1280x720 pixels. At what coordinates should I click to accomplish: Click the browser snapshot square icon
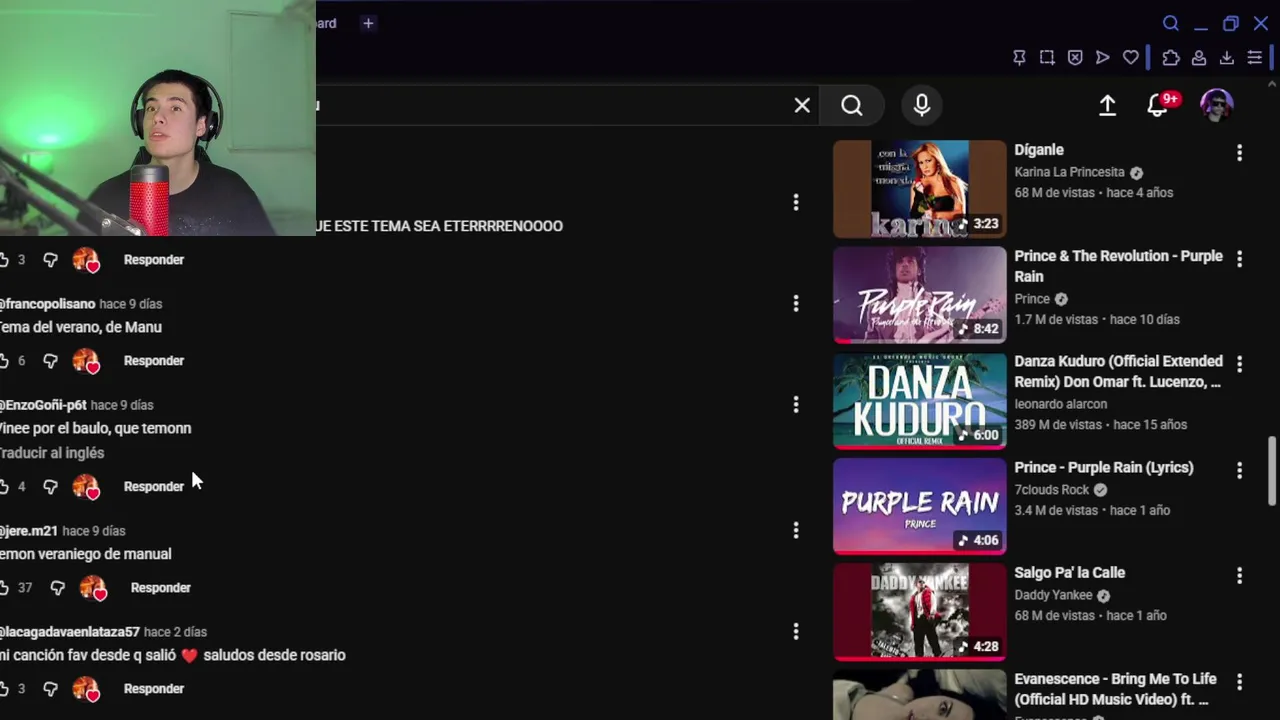tap(1047, 58)
